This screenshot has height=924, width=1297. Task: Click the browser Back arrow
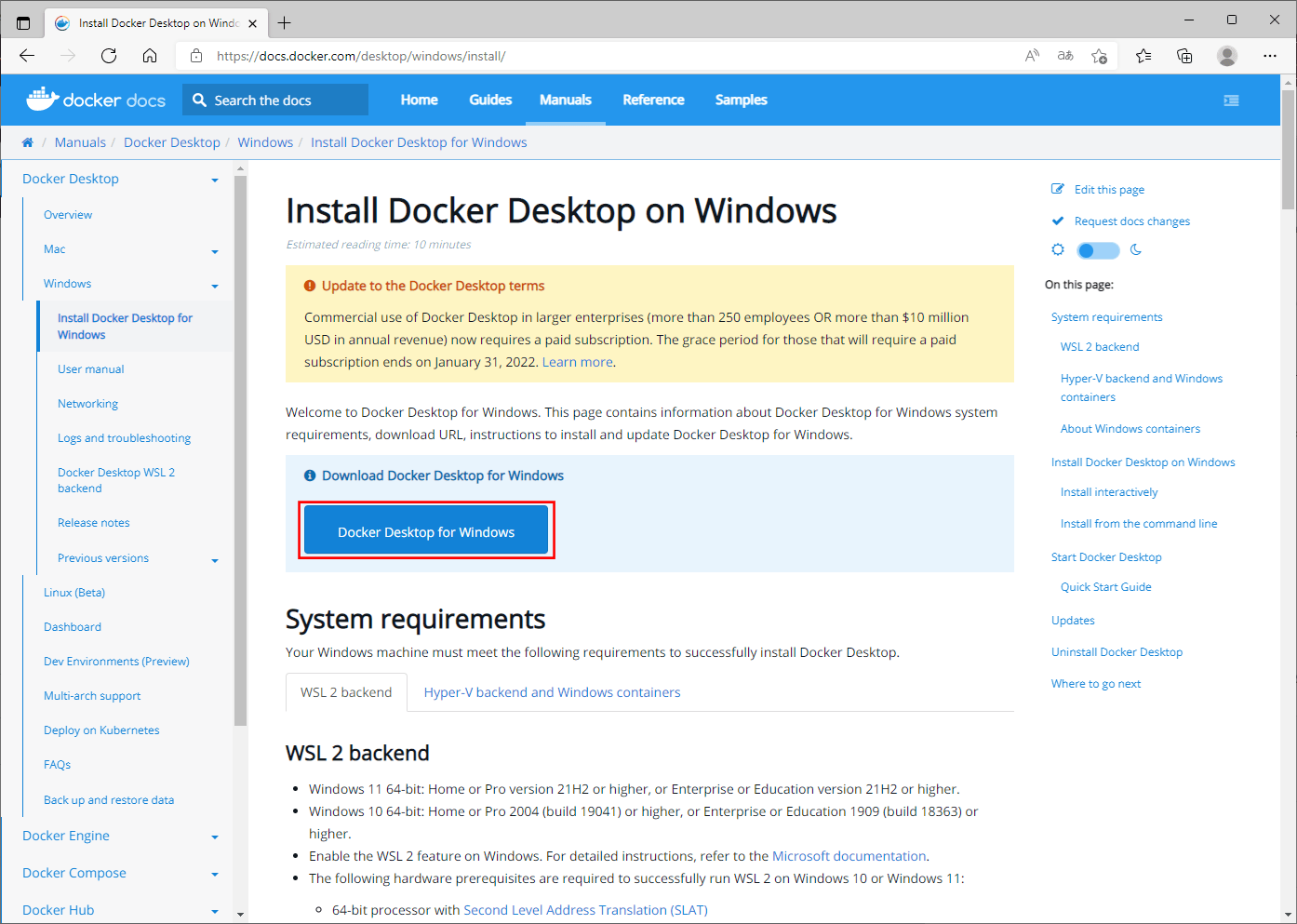[x=27, y=56]
